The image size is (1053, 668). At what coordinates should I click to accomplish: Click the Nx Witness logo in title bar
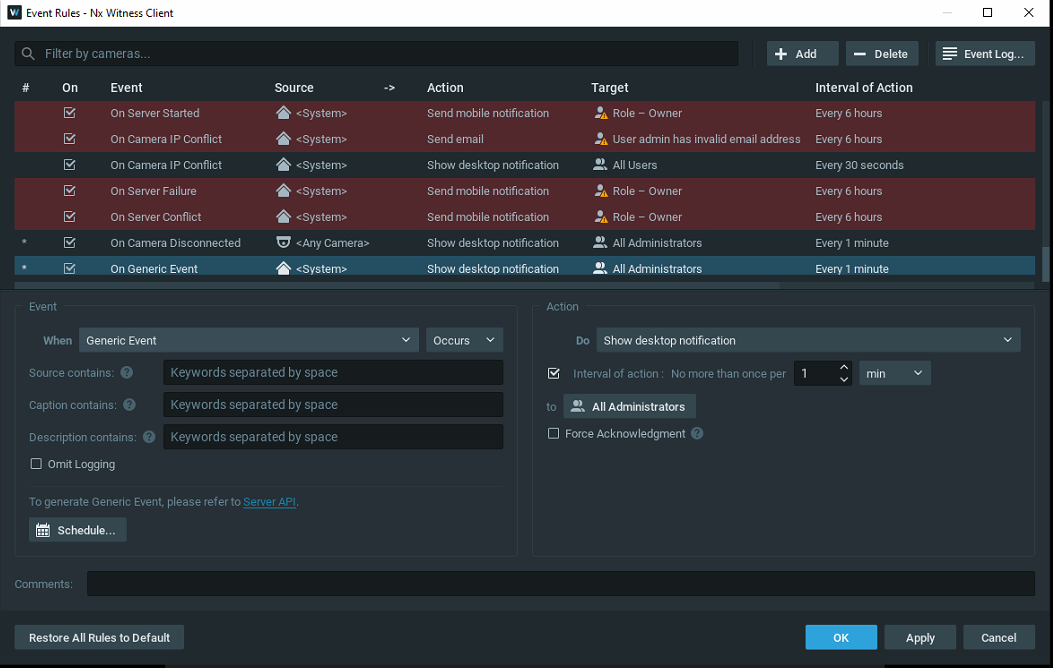pos(13,13)
